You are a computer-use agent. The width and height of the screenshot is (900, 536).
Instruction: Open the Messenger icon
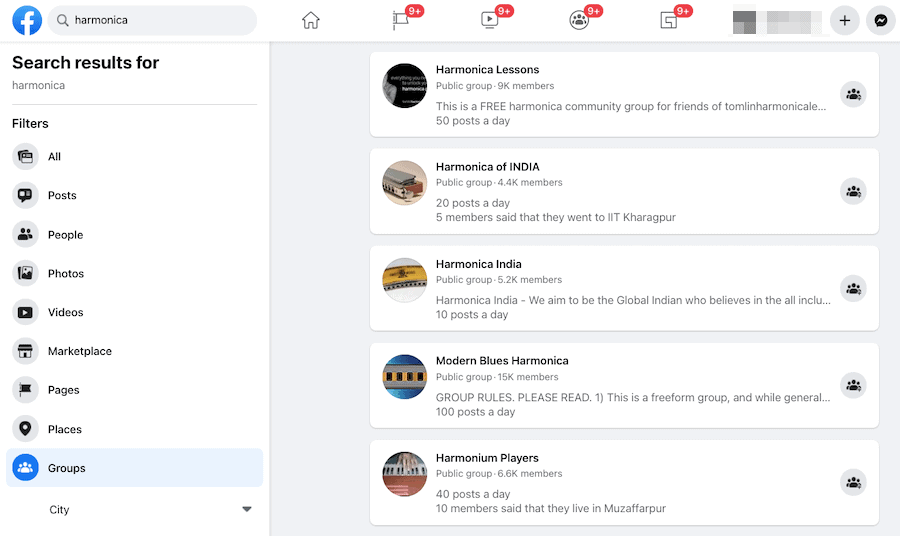coord(881,20)
